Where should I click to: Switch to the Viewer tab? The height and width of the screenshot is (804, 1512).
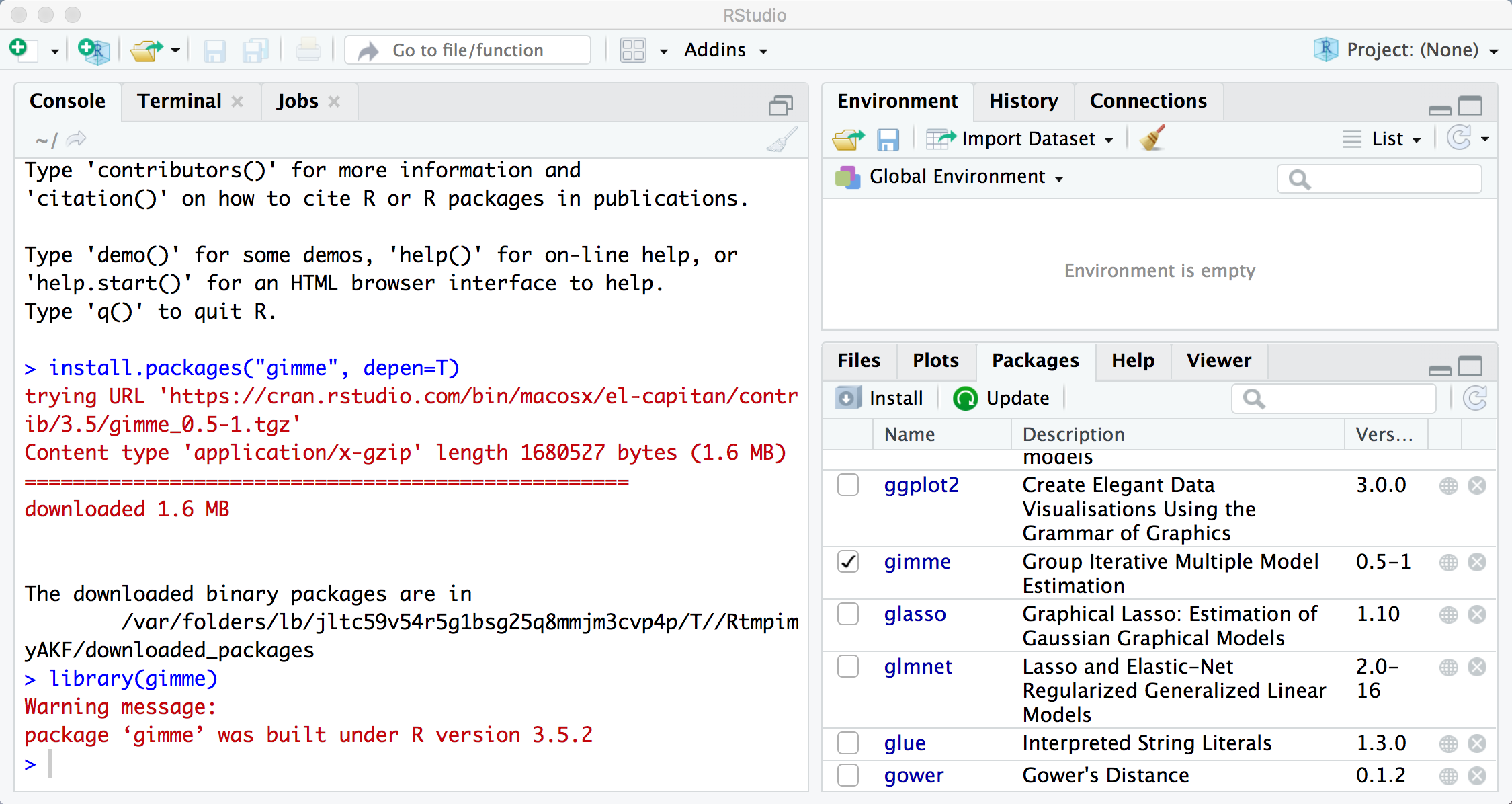pyautogui.click(x=1219, y=361)
